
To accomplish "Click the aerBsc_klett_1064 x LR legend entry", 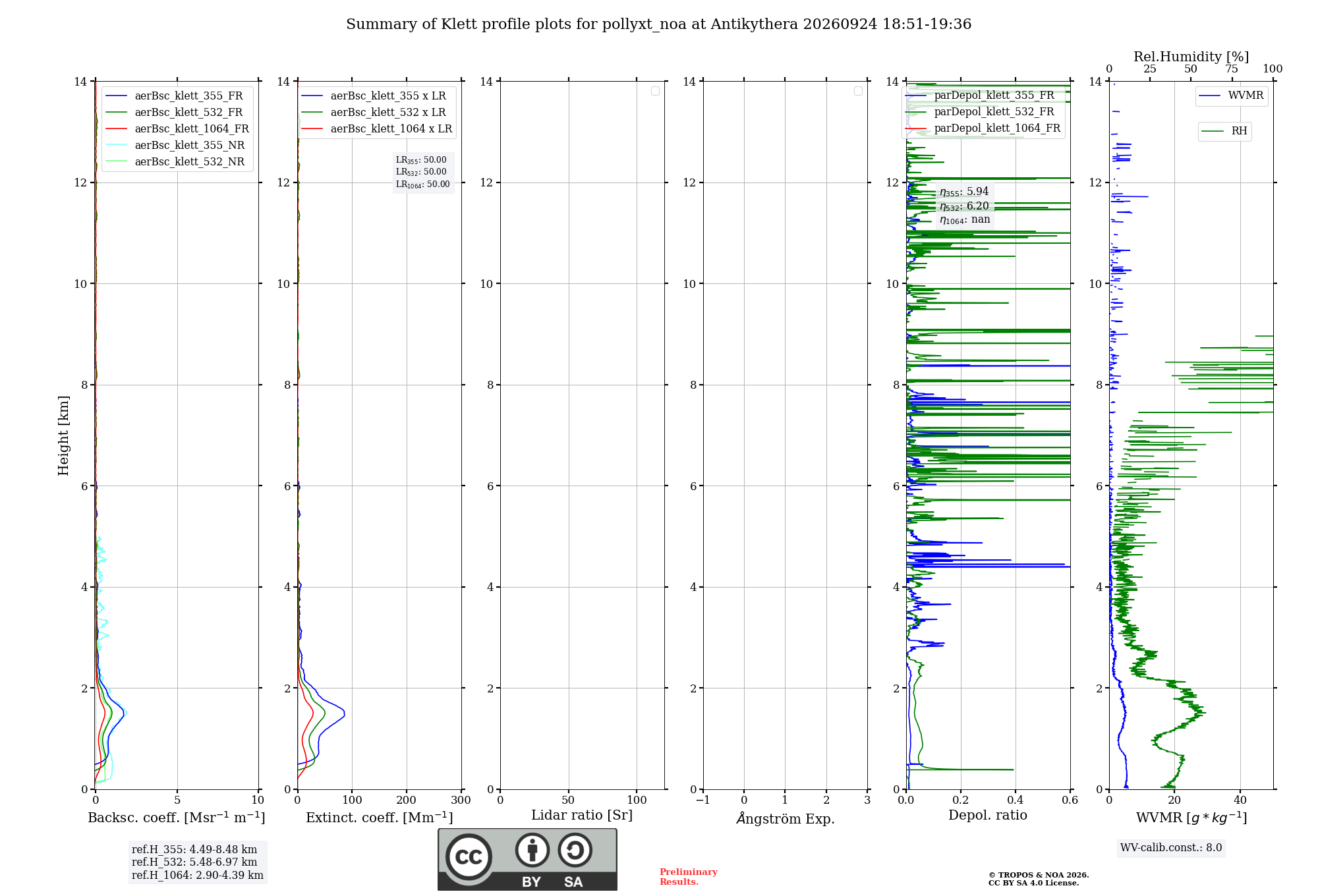I will [378, 128].
